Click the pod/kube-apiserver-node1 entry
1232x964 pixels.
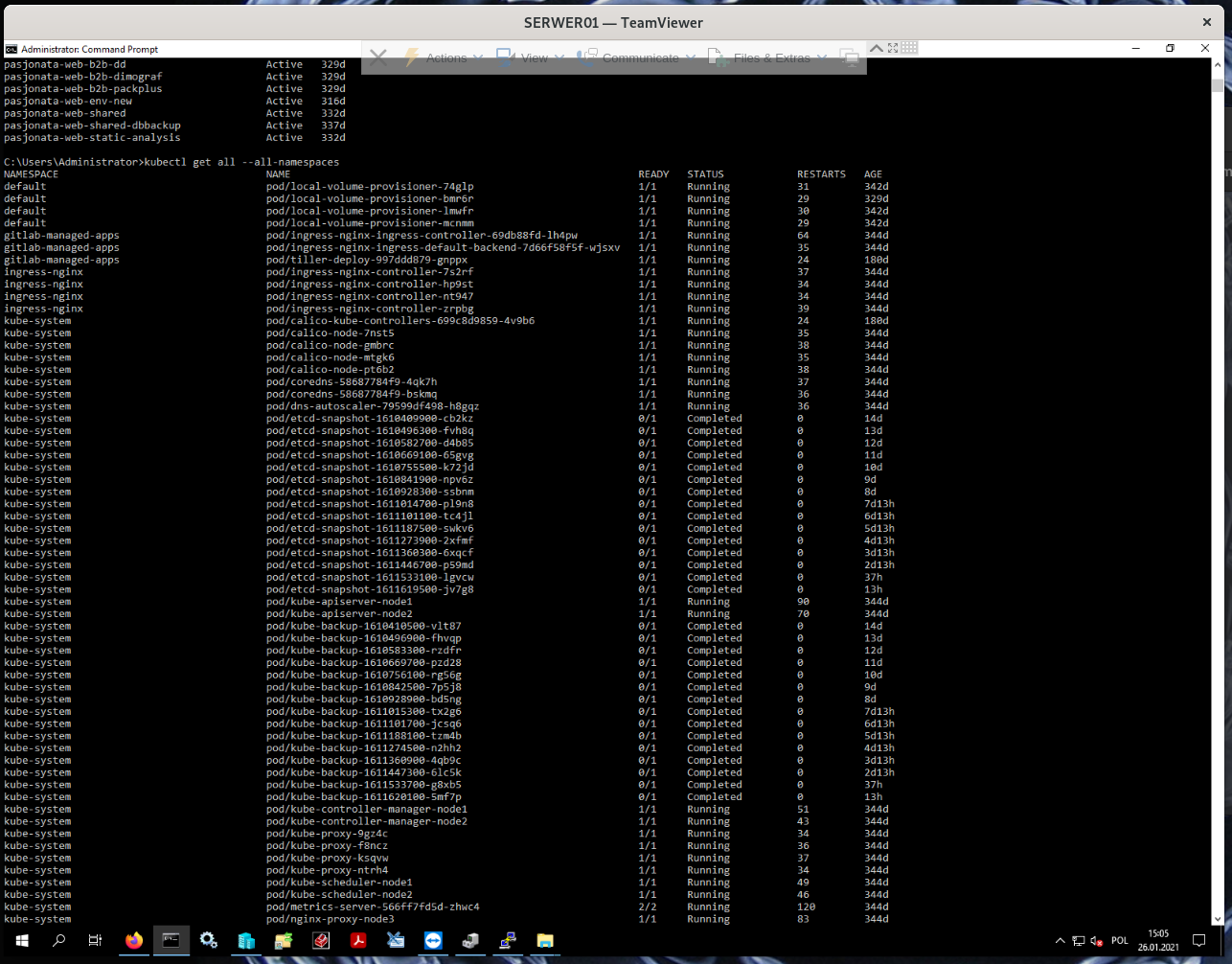[x=339, y=602]
